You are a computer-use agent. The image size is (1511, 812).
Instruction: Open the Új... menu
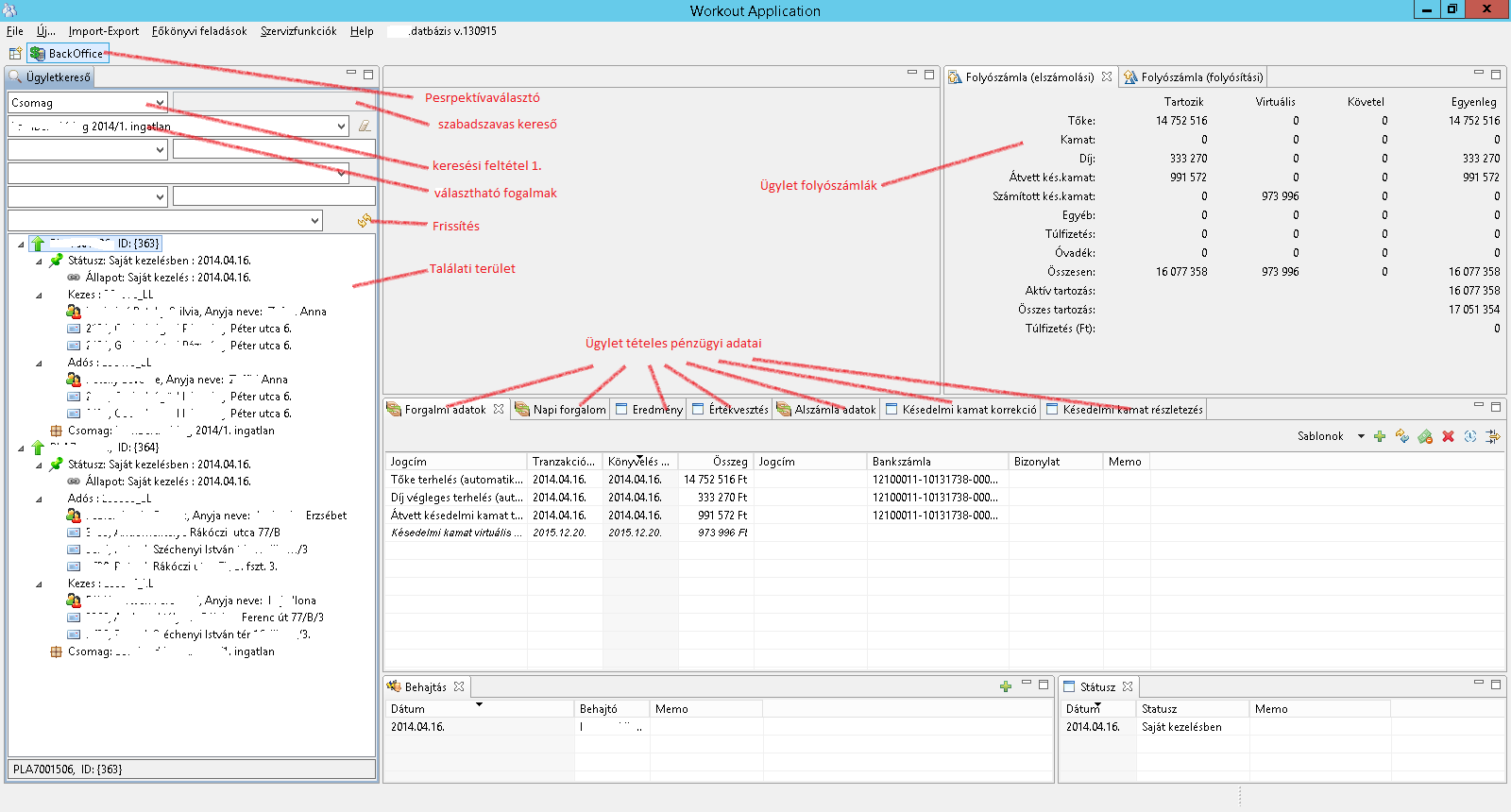46,31
